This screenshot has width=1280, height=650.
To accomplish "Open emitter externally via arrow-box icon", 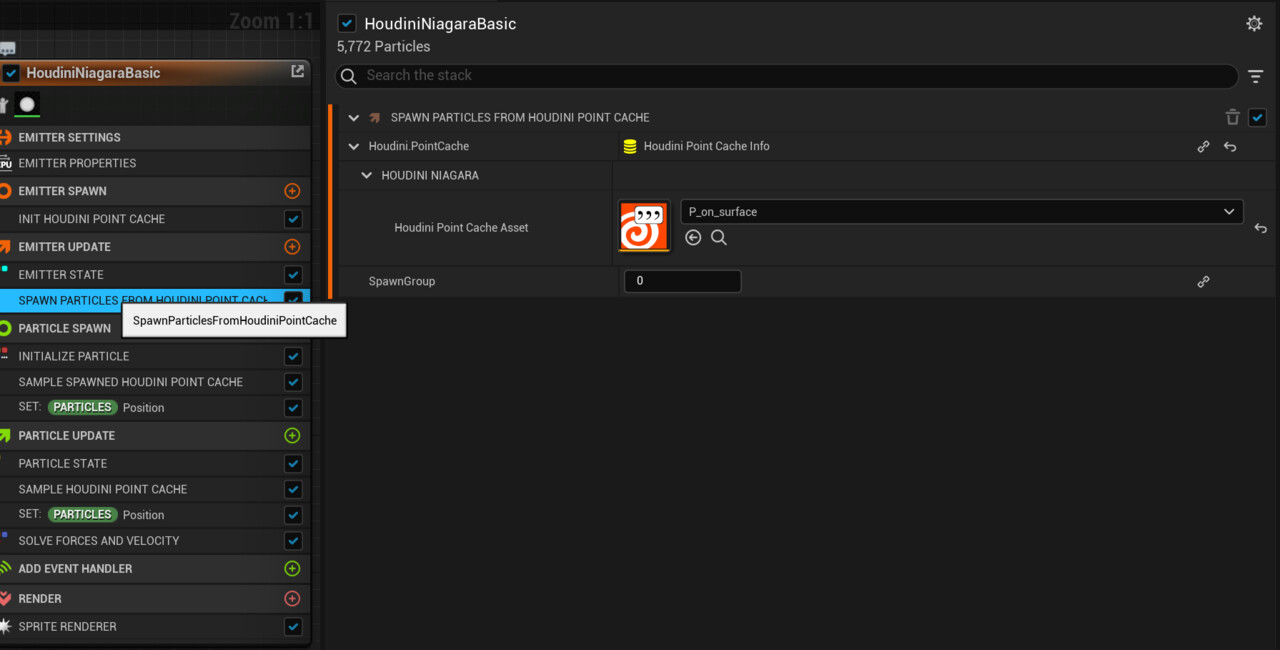I will click(x=297, y=71).
